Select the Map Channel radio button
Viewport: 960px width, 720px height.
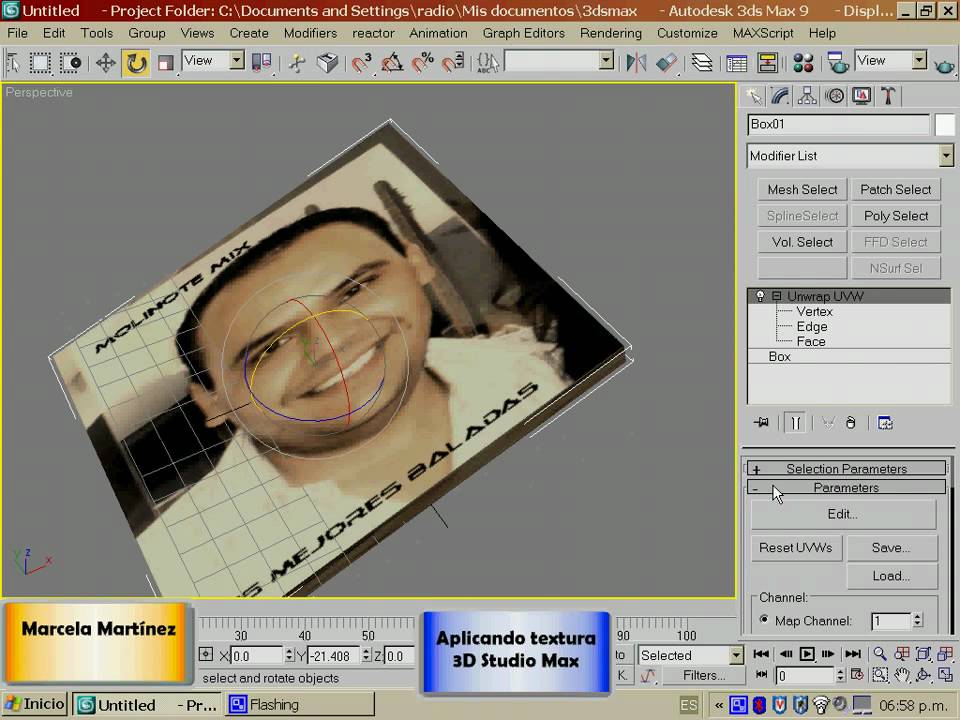[763, 620]
